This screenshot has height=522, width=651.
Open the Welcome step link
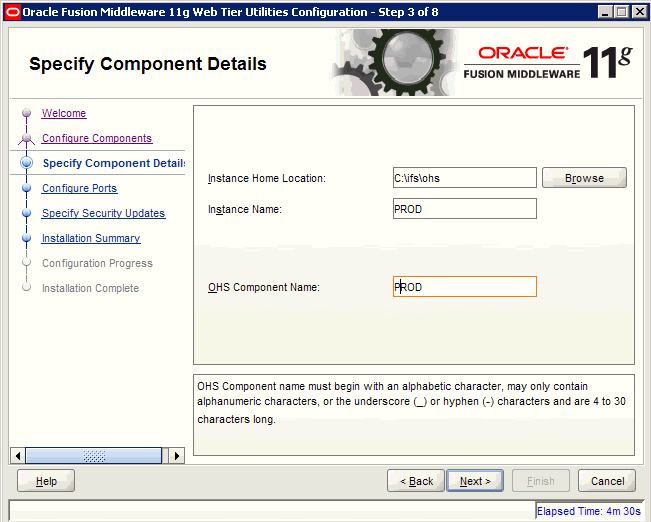pyautogui.click(x=64, y=113)
